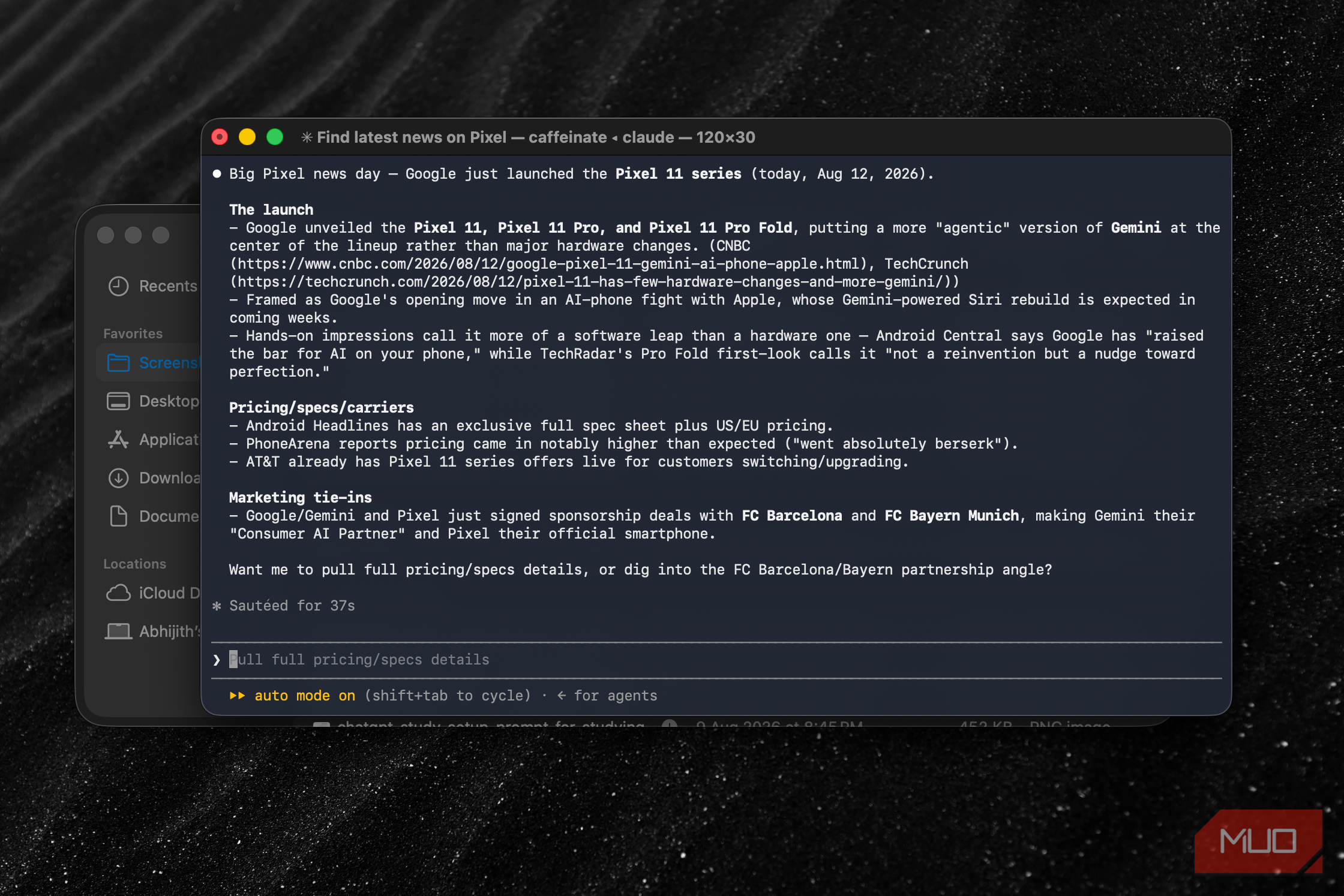Click the bold 'Gemini' in the launch paragraph
Viewport: 1344px width, 896px height.
(x=1136, y=228)
